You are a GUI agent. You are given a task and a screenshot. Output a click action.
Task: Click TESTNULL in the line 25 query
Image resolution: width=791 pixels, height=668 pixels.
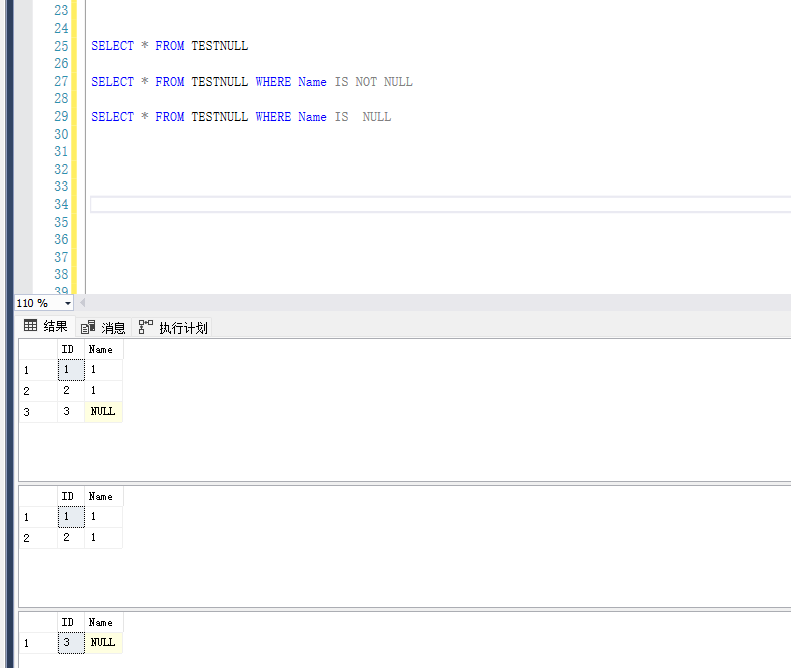[x=219, y=46]
